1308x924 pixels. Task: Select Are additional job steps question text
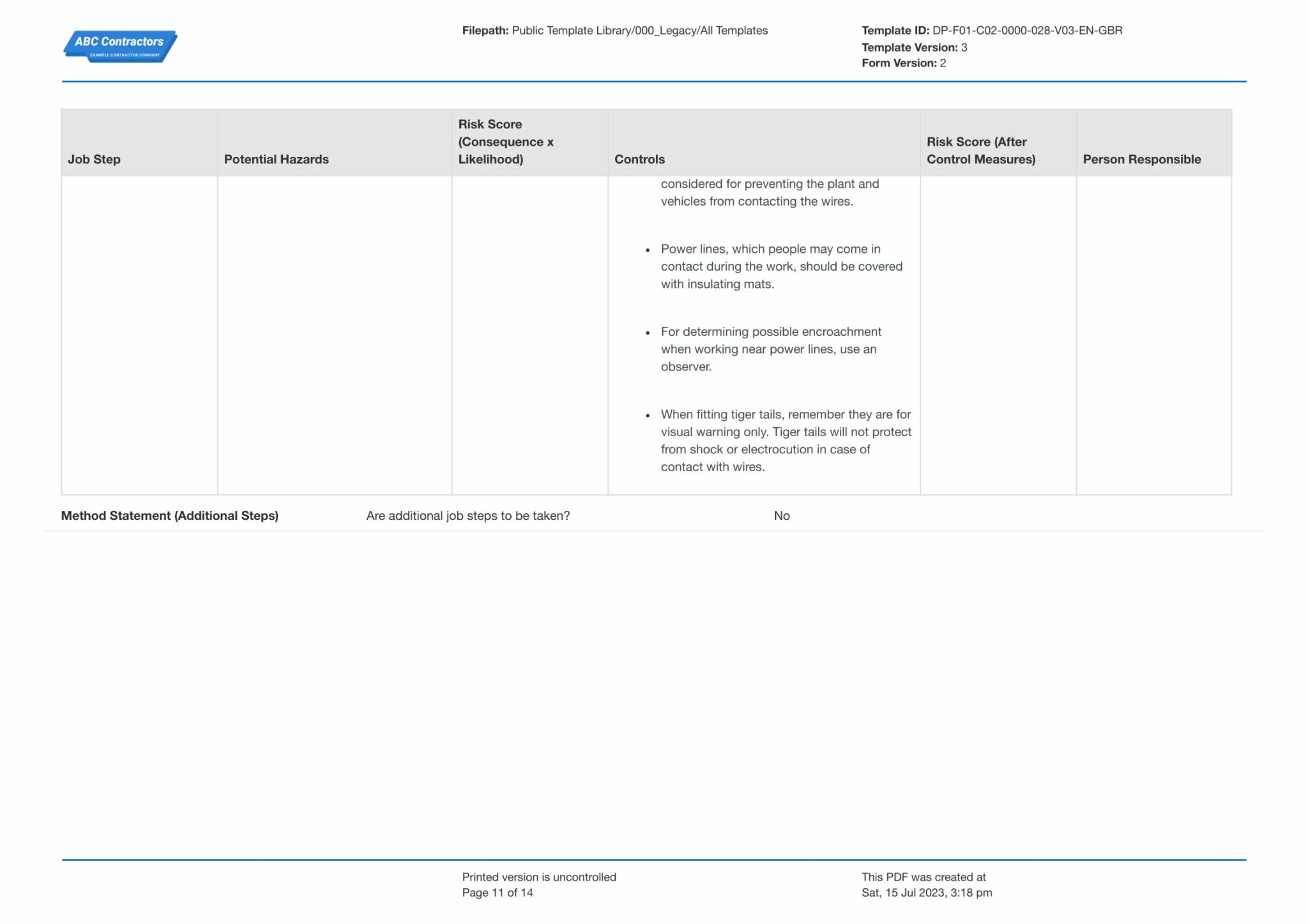[468, 515]
